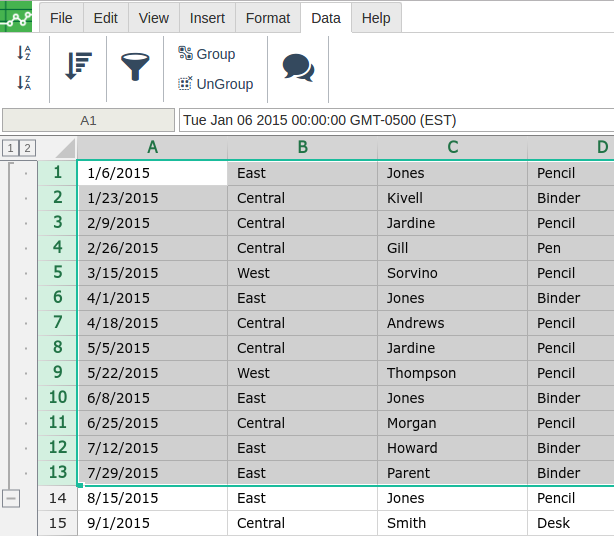Apply the filter funnel icon
The image size is (614, 536).
[135, 67]
